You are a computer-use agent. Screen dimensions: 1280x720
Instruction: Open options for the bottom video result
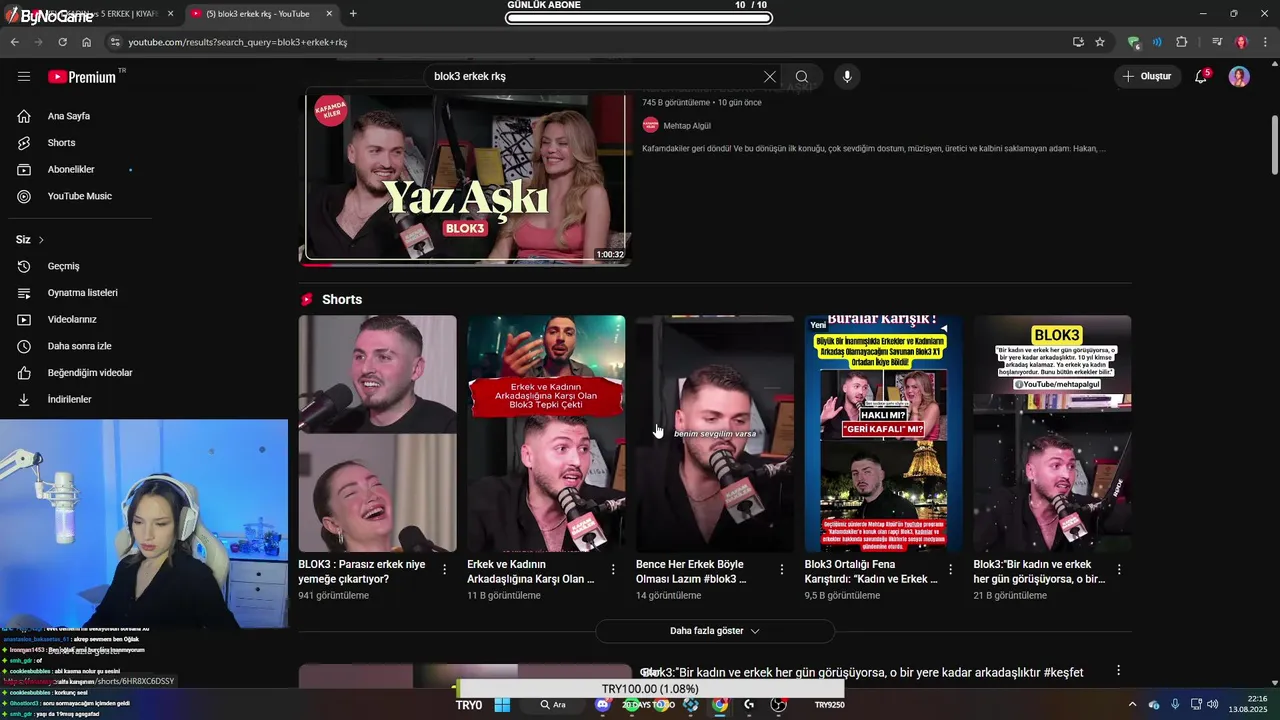(1119, 671)
